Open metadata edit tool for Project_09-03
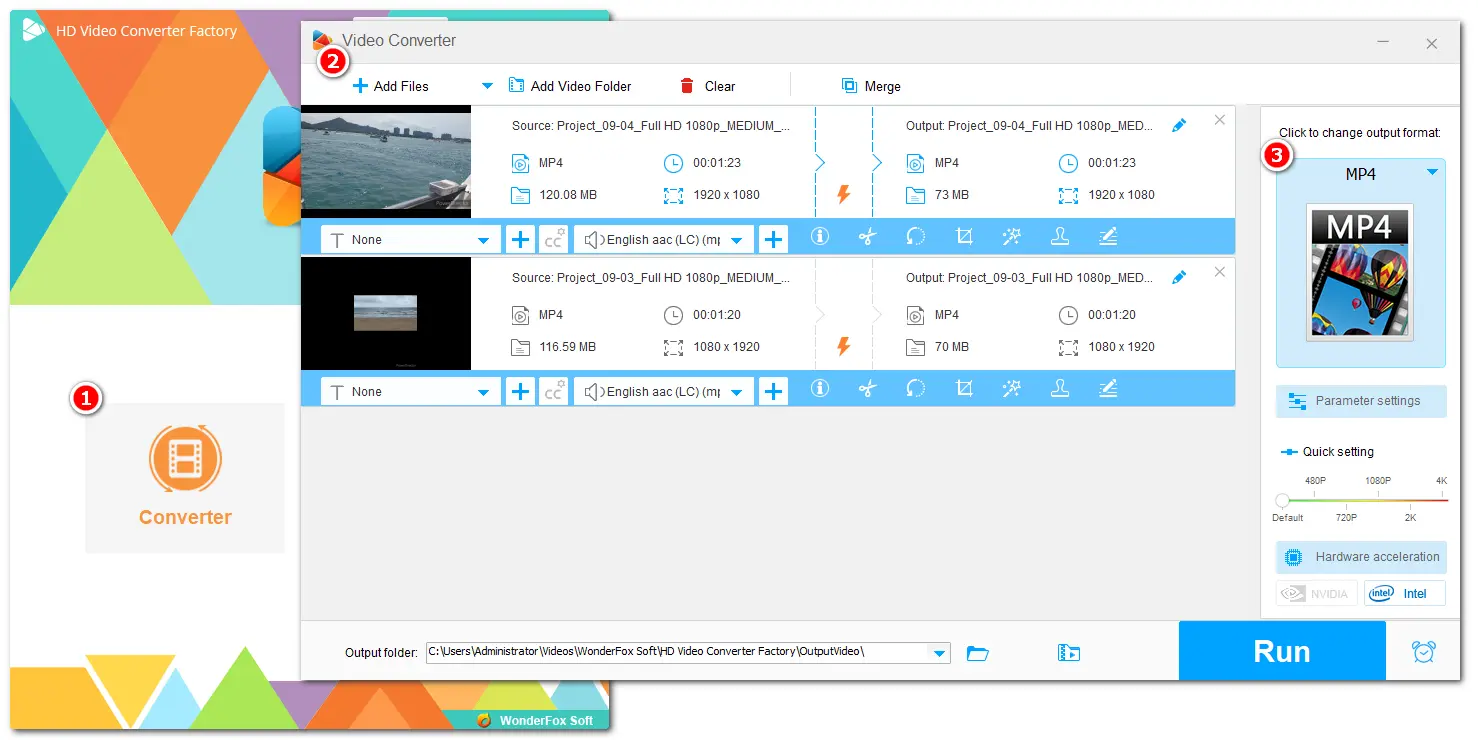 (x=1108, y=389)
